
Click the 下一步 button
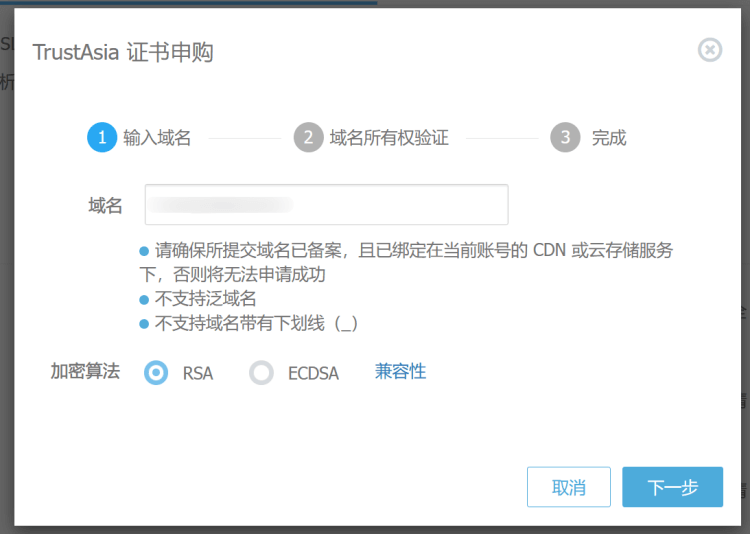(673, 487)
